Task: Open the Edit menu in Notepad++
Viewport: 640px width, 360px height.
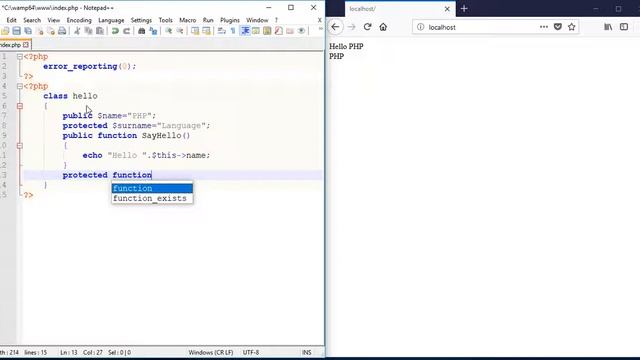Action: [x=11, y=20]
